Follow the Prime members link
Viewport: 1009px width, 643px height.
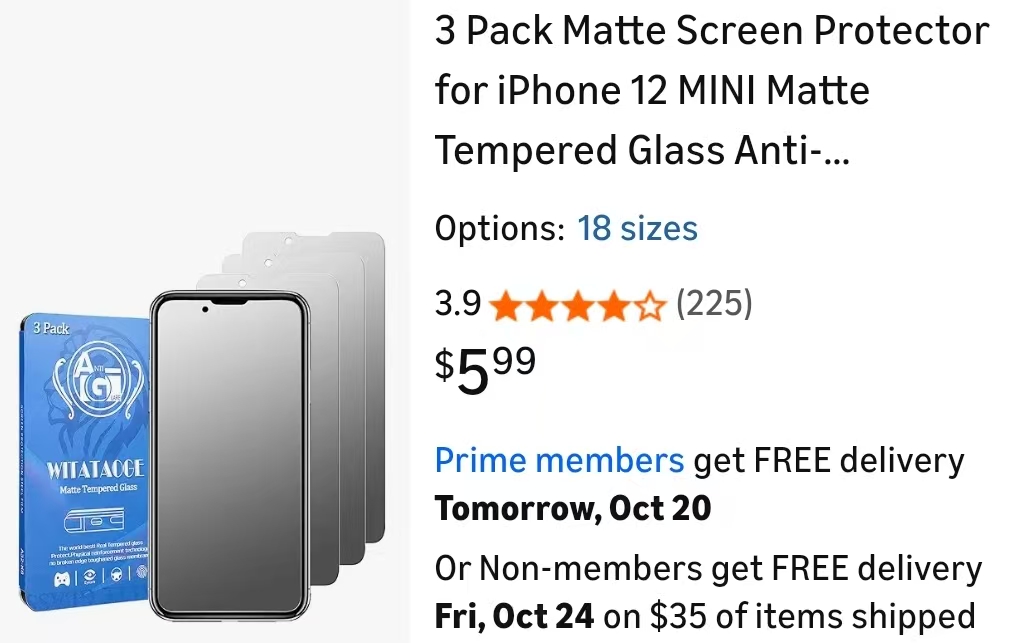coord(559,461)
